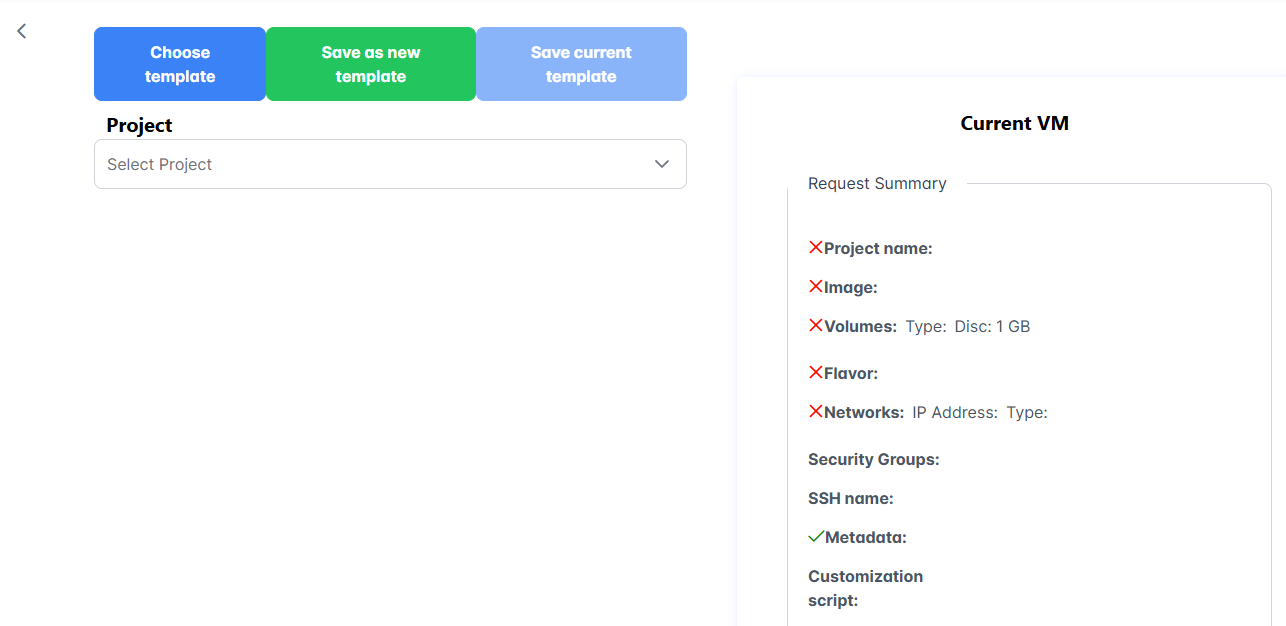
Task: Click the Request Summary legend
Action: tap(877, 184)
